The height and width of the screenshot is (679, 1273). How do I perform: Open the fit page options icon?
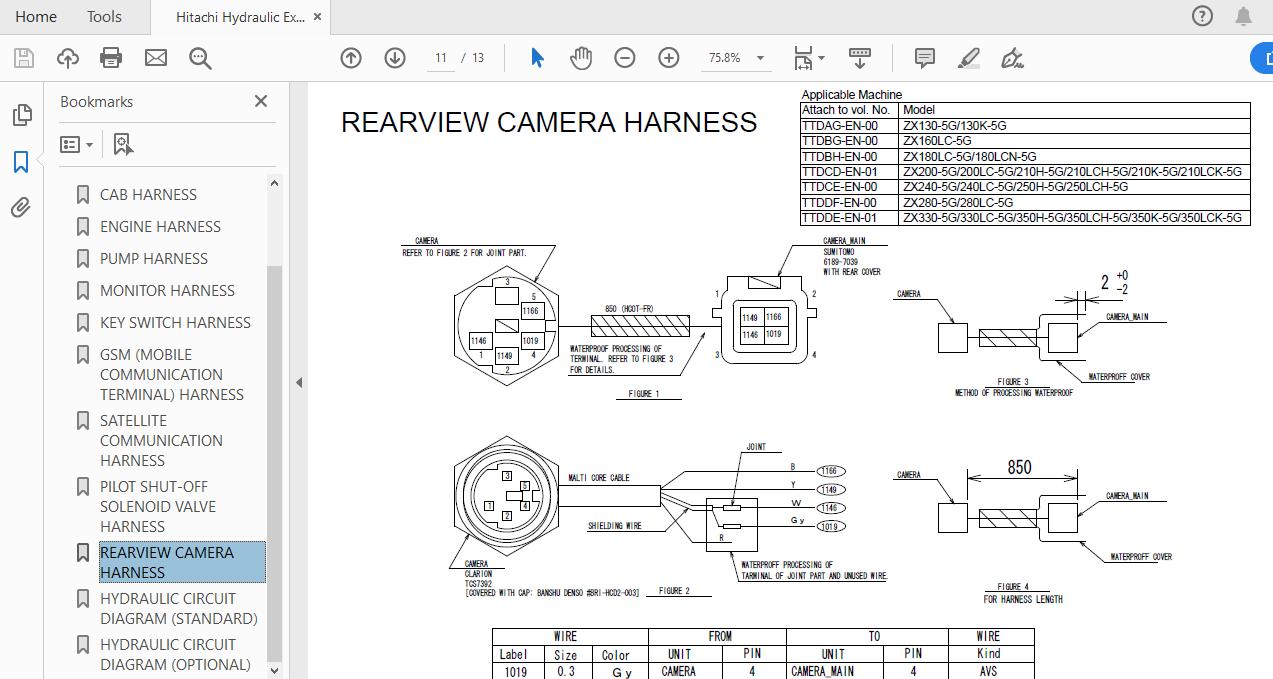click(x=804, y=58)
